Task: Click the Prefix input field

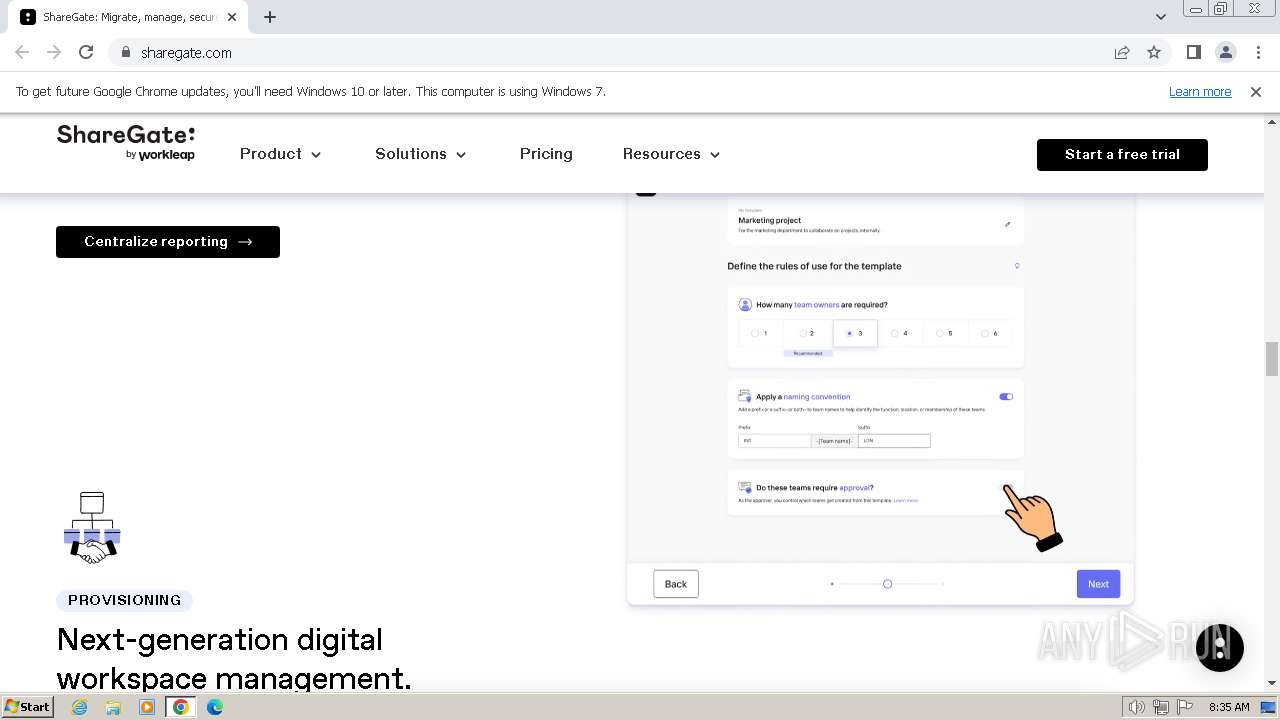Action: pos(775,440)
